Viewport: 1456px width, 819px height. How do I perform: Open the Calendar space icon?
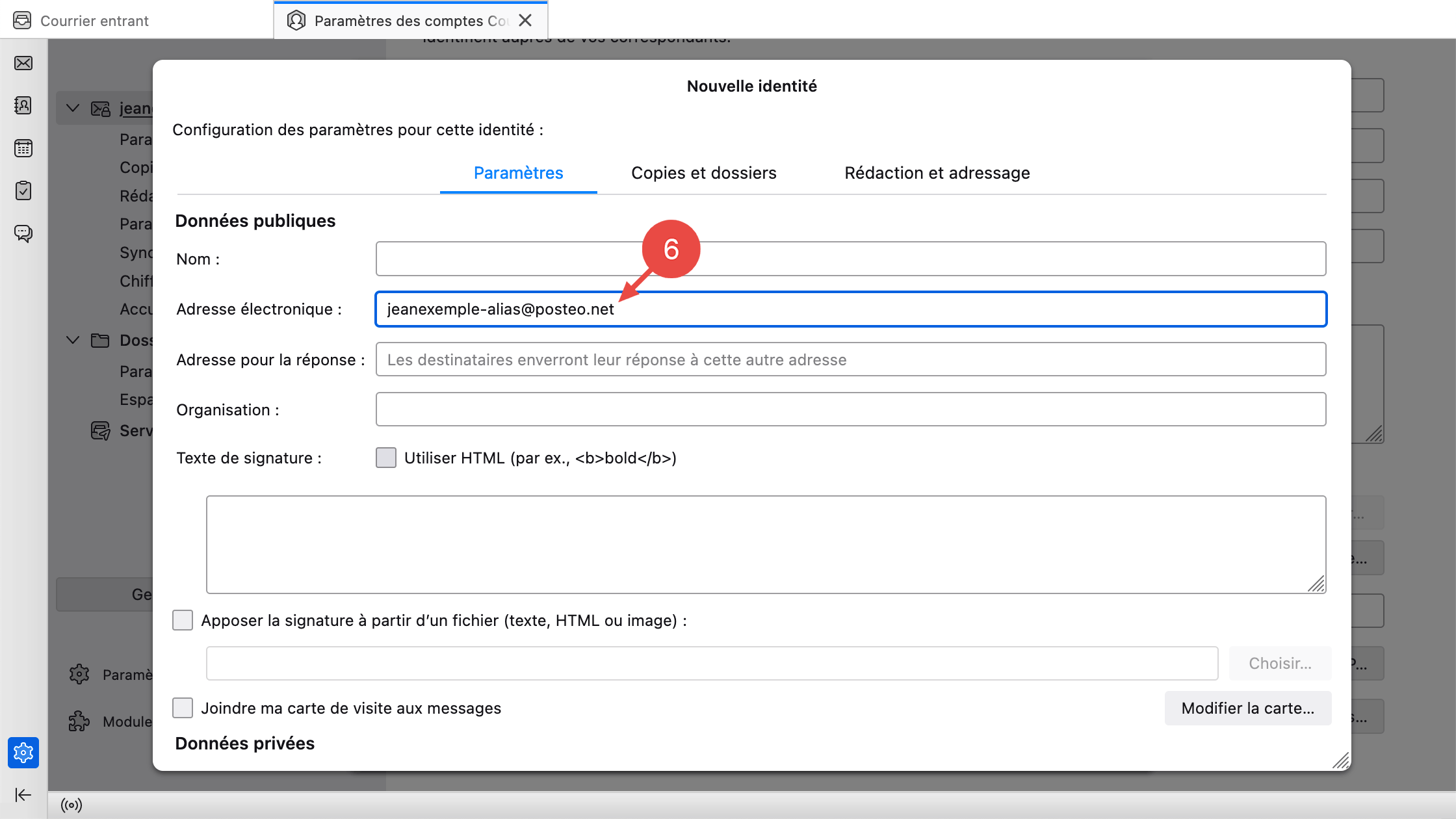[x=23, y=148]
